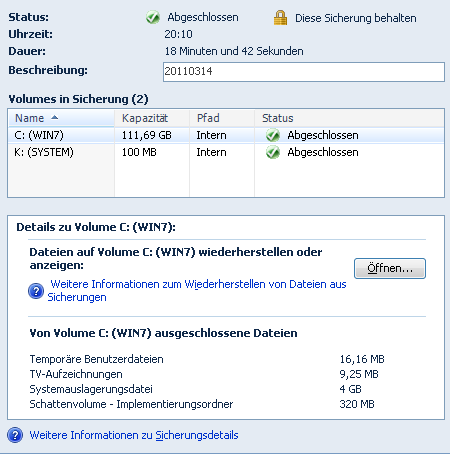The width and height of the screenshot is (450, 454).
Task: Click the Abgeschlossen text next to the Status label
Action: (203, 17)
